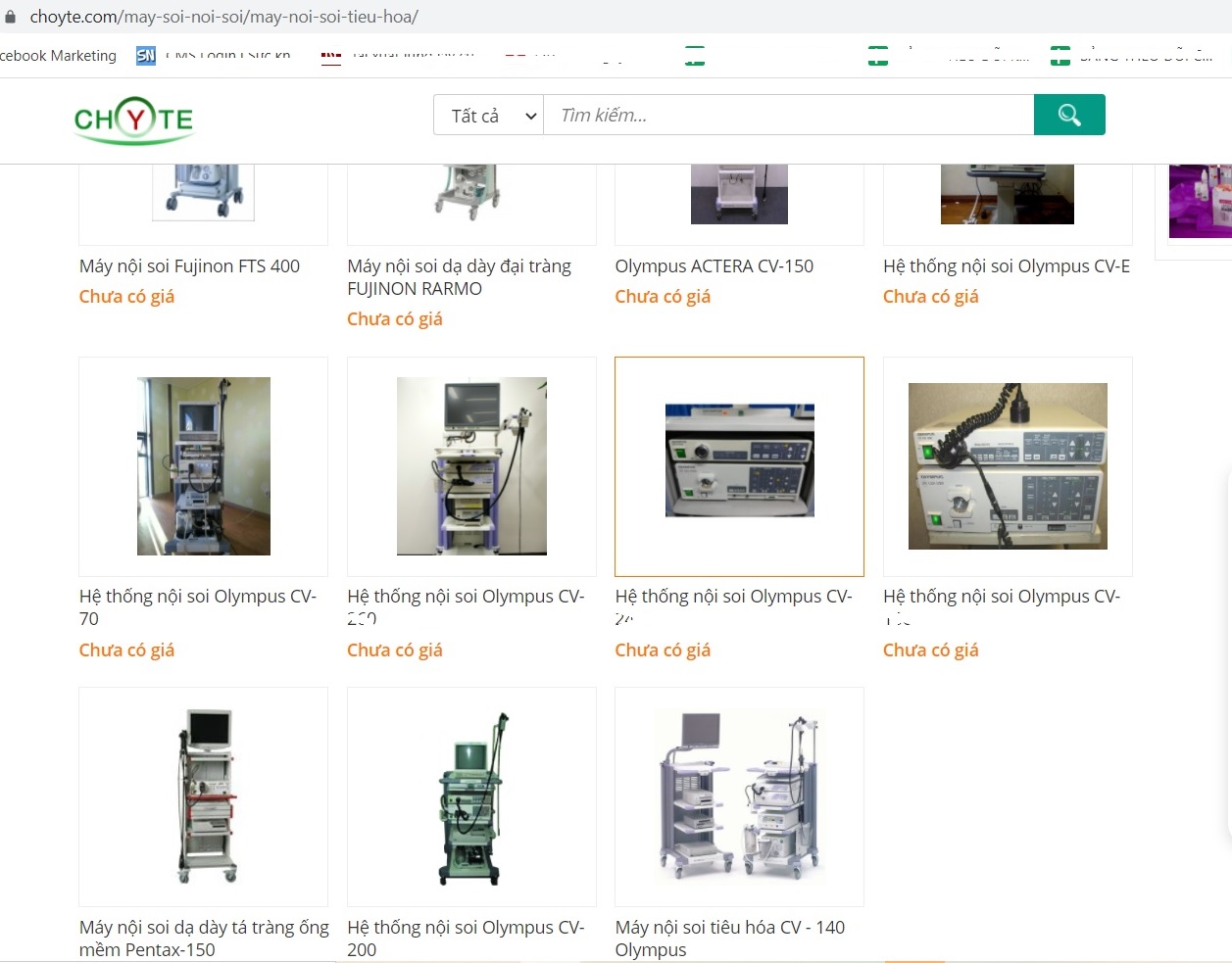This screenshot has width=1232, height=963.
Task: Open 'Máy nội soi dạ dày đại tràng FUJINON RARMO'
Action: pyautogui.click(x=459, y=277)
